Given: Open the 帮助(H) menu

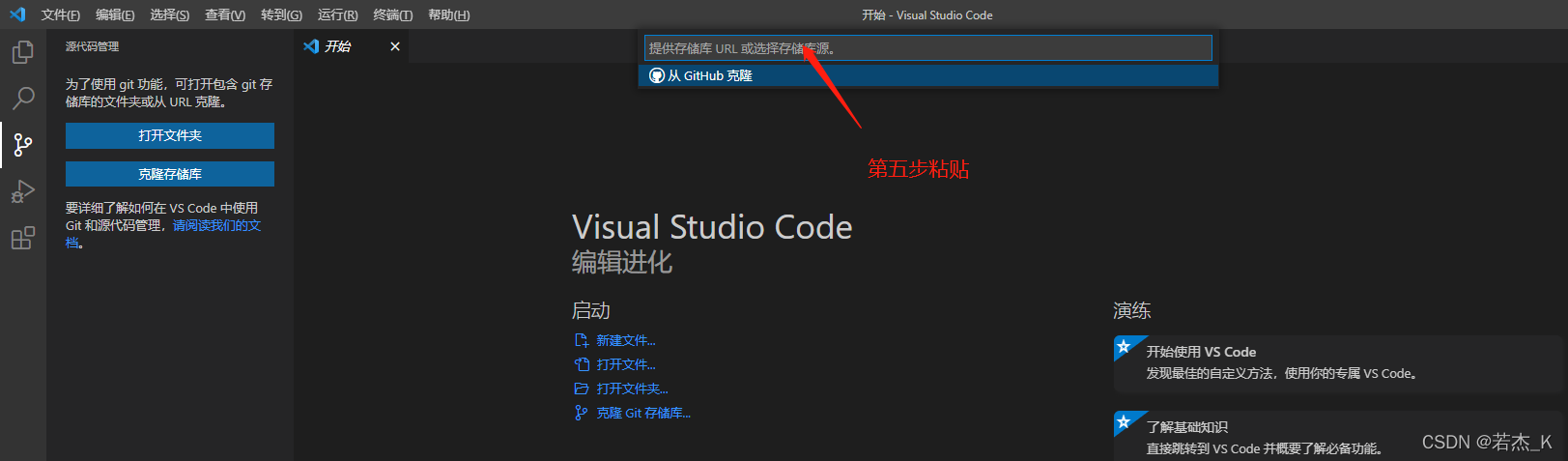Looking at the screenshot, I should pyautogui.click(x=449, y=14).
